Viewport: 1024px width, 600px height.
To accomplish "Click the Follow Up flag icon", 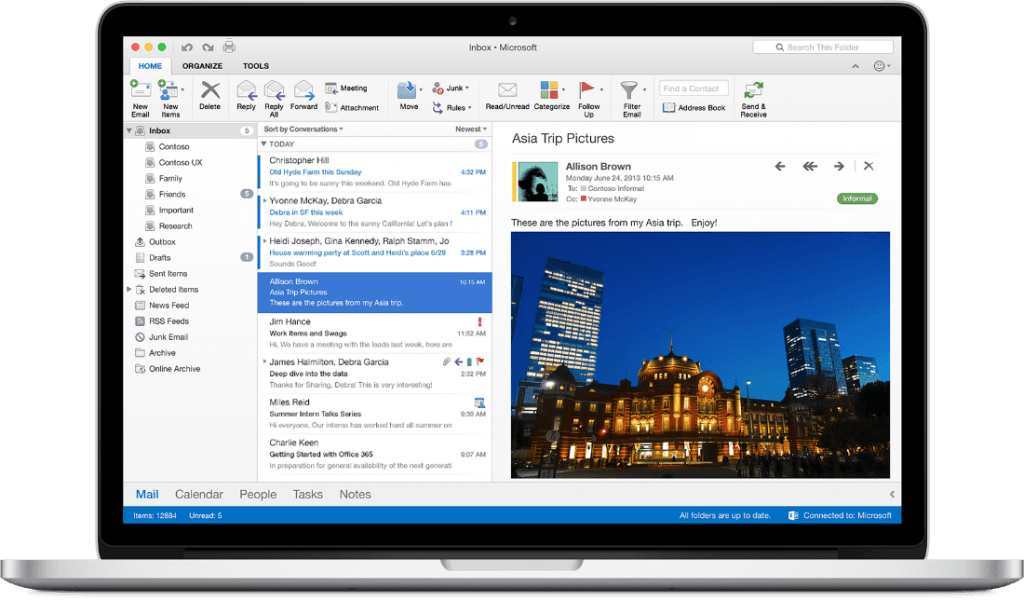I will pos(589,91).
